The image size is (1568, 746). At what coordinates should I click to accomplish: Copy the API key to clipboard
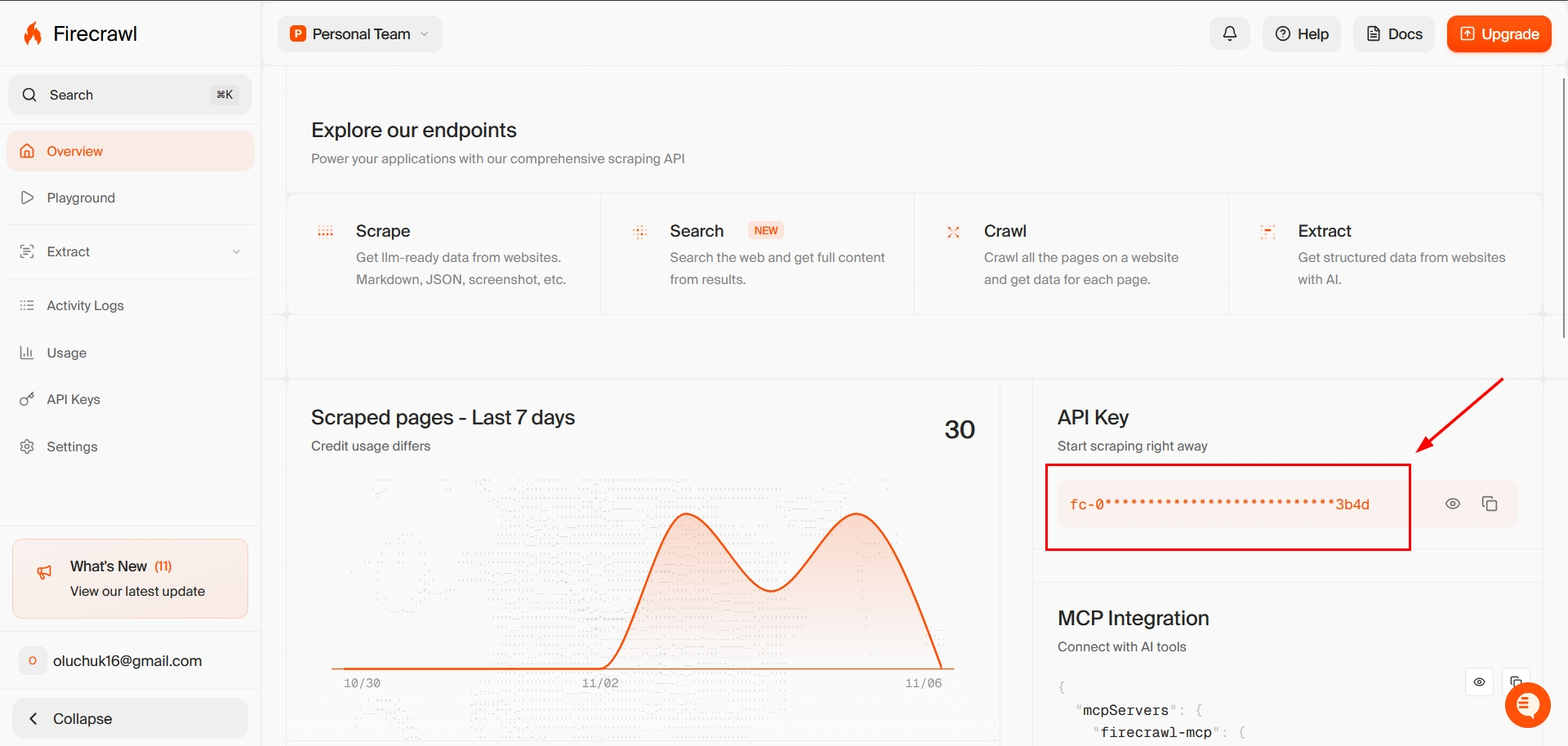point(1490,504)
